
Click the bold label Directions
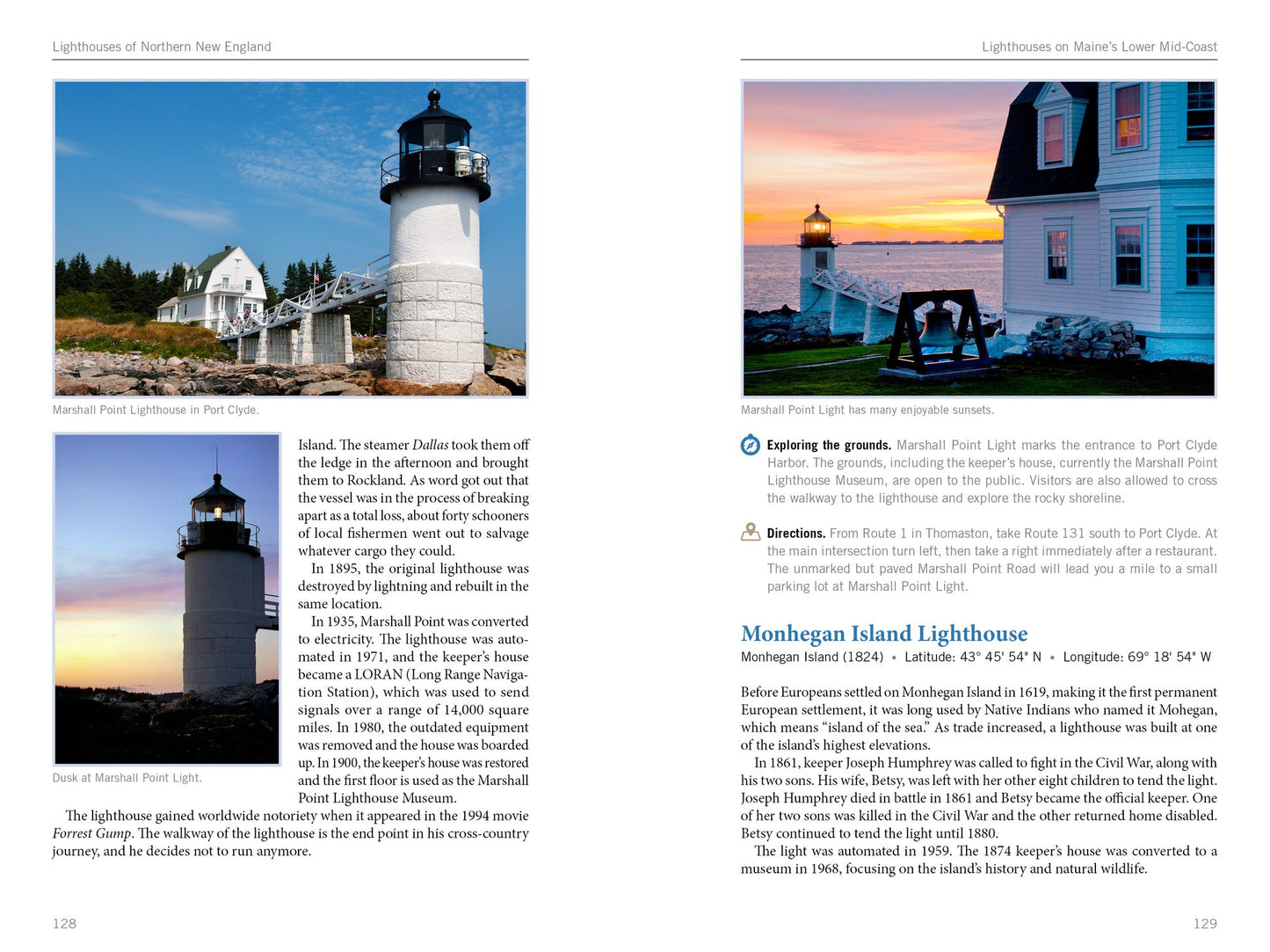pyautogui.click(x=796, y=533)
